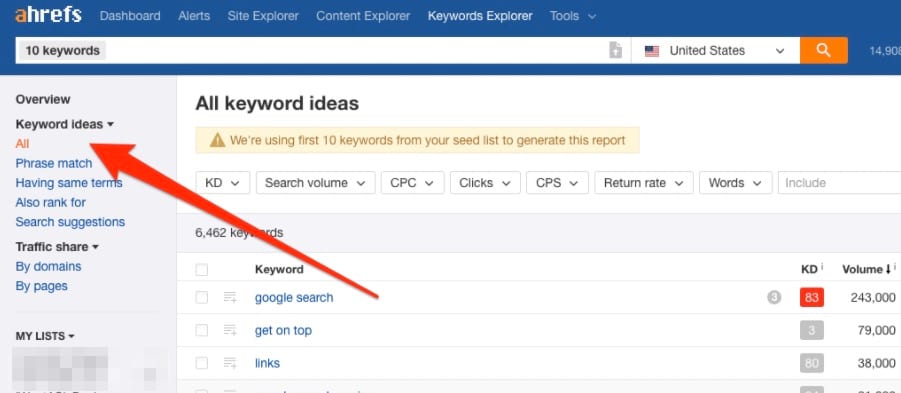Screen dimensions: 901x393
Task: Open the 'links' keyword link
Action: click(x=267, y=363)
